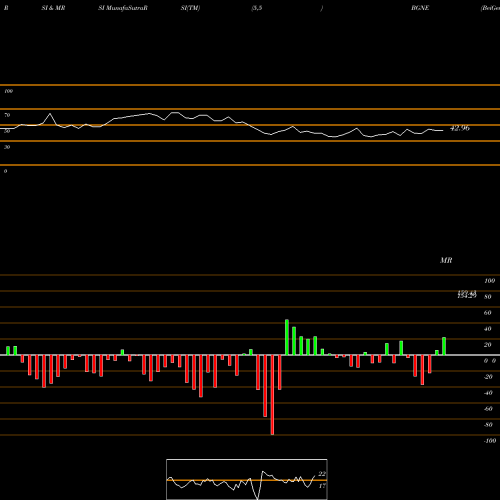Click the last green bar in MR histogram
The image size is (500, 500).
444,346
